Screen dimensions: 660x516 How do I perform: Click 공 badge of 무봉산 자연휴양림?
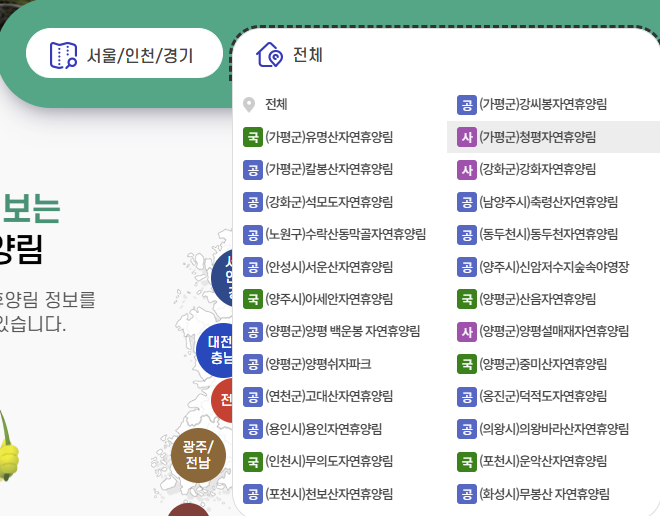(467, 494)
